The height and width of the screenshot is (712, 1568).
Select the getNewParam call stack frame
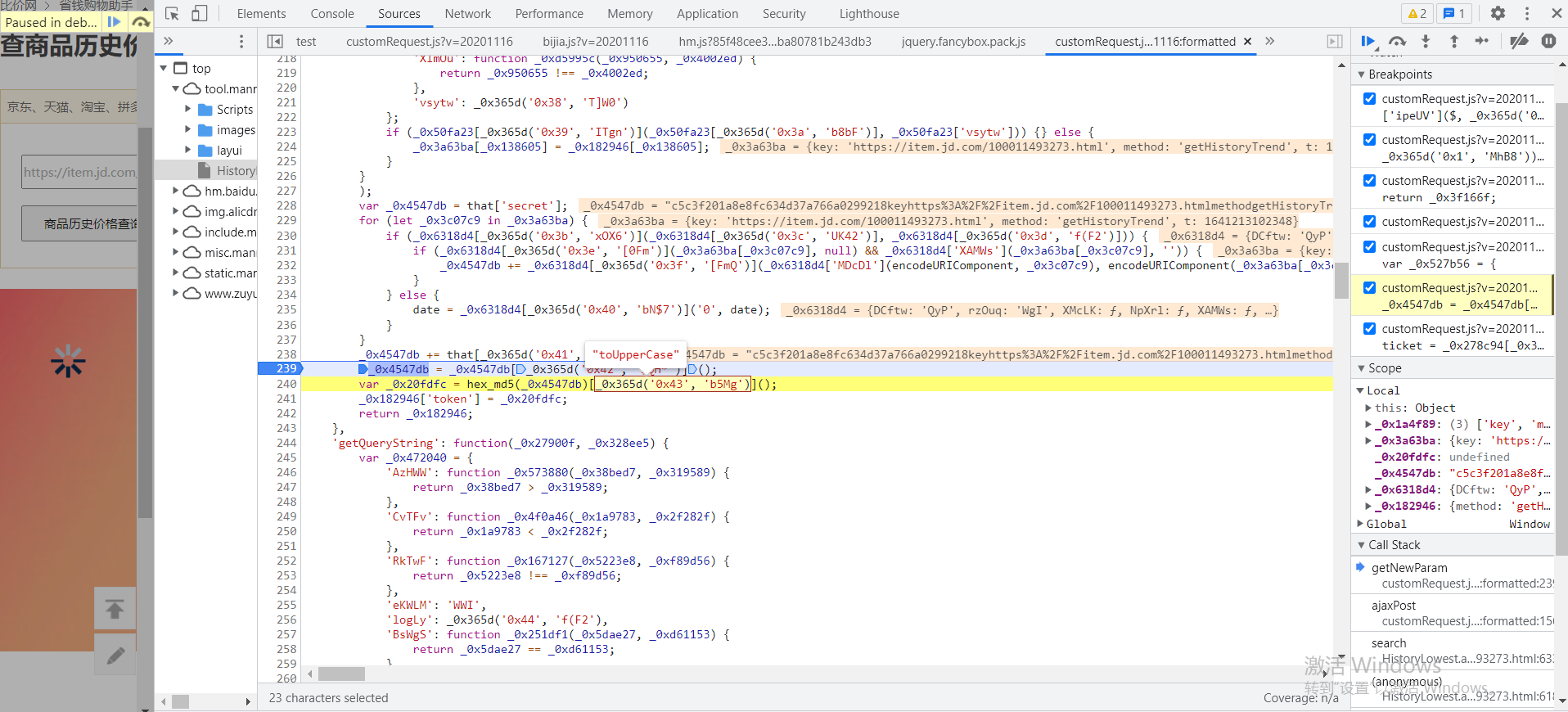[1453, 575]
